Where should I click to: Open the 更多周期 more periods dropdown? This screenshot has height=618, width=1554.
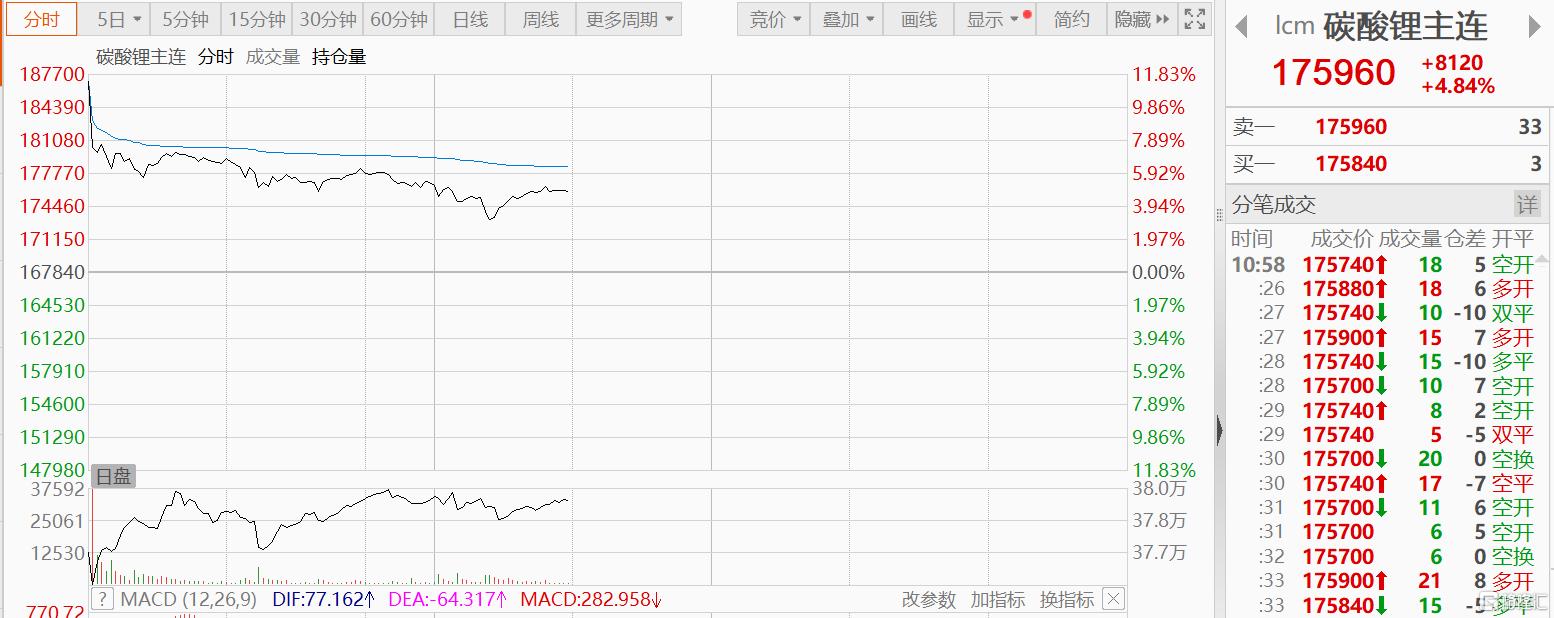tap(630, 19)
